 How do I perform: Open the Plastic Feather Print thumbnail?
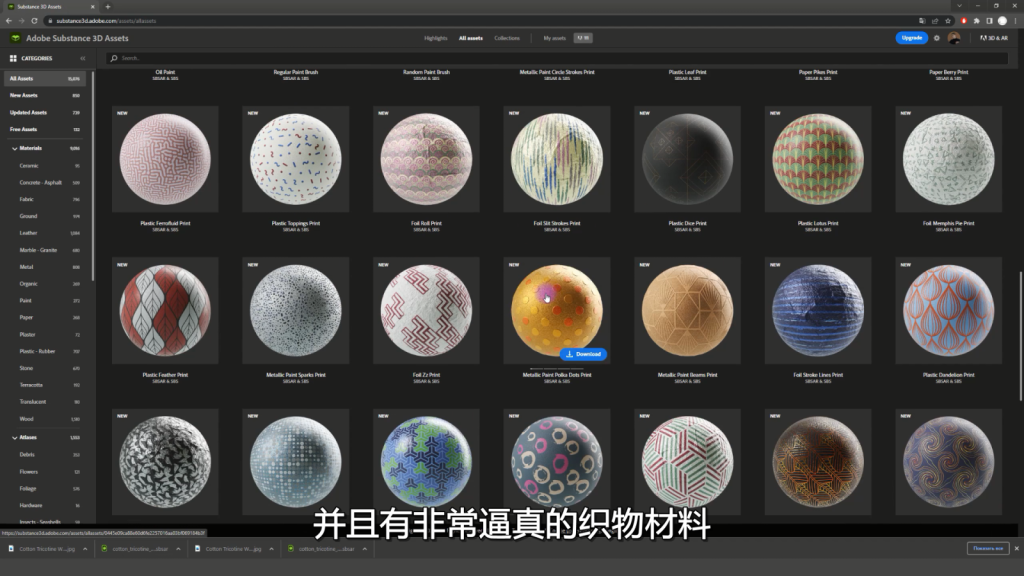(165, 310)
